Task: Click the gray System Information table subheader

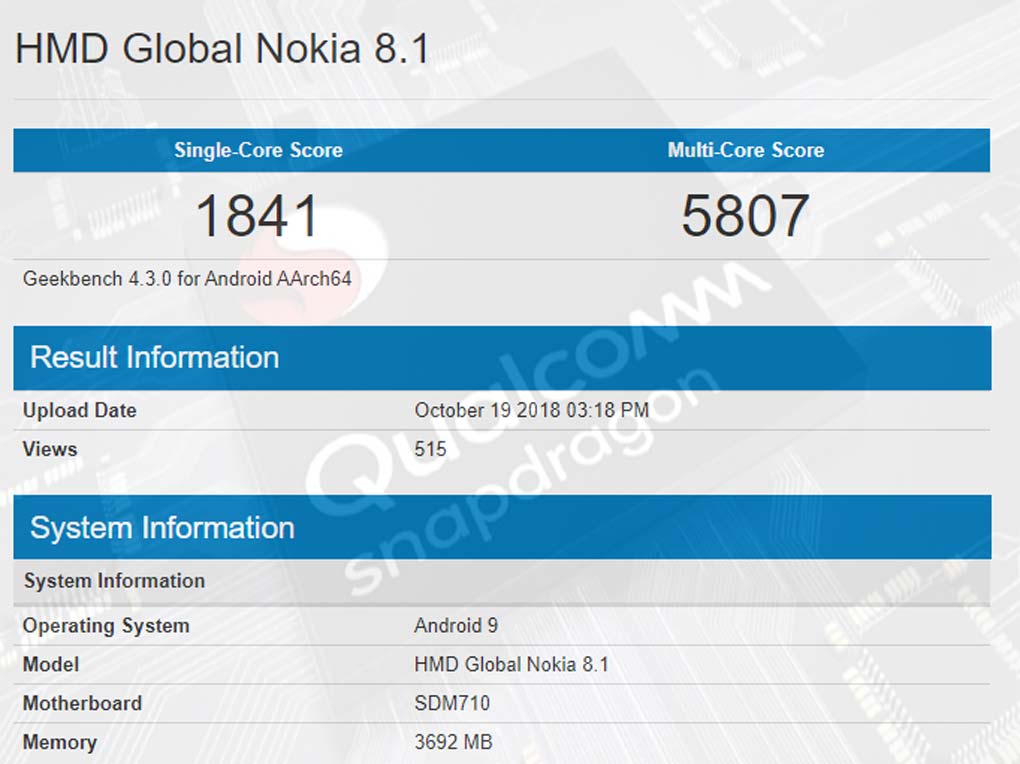Action: click(114, 581)
